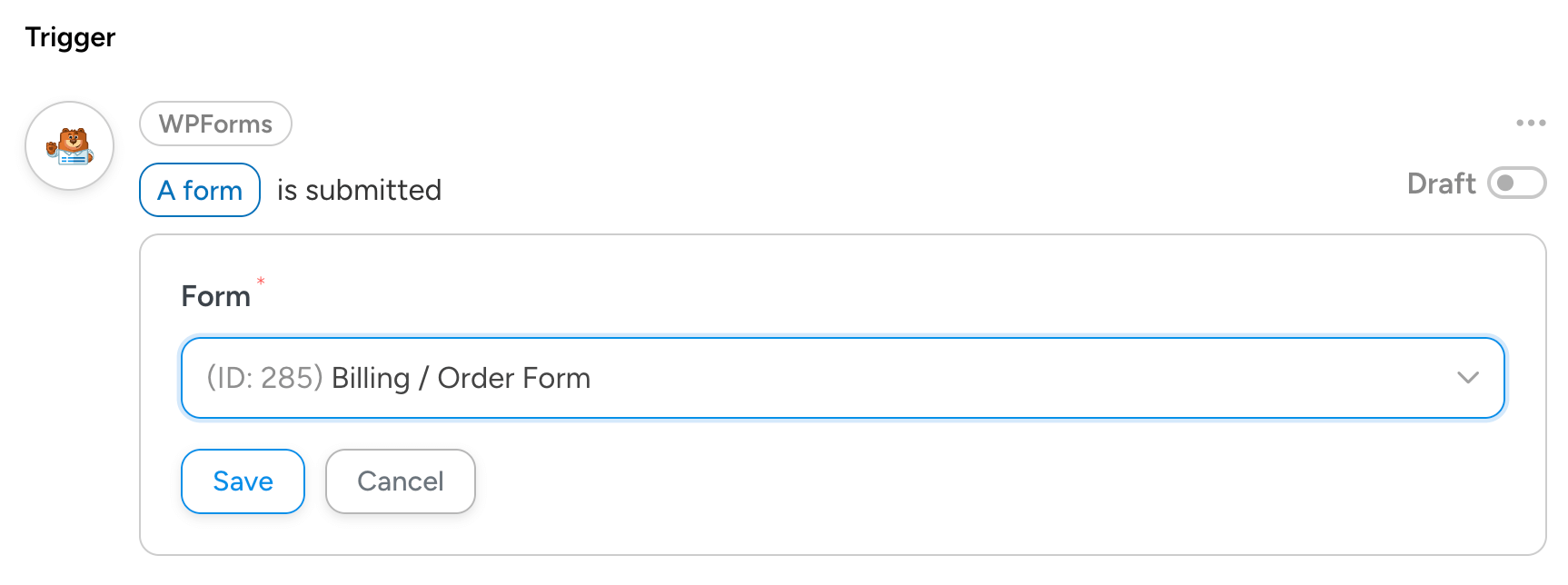Image resolution: width=1568 pixels, height=585 pixels.
Task: Click the WPForms bear mascot icon
Action: (x=70, y=146)
